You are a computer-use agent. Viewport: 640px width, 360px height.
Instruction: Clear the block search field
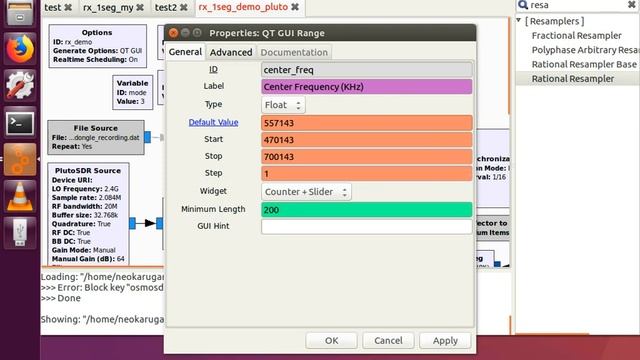click(631, 5)
